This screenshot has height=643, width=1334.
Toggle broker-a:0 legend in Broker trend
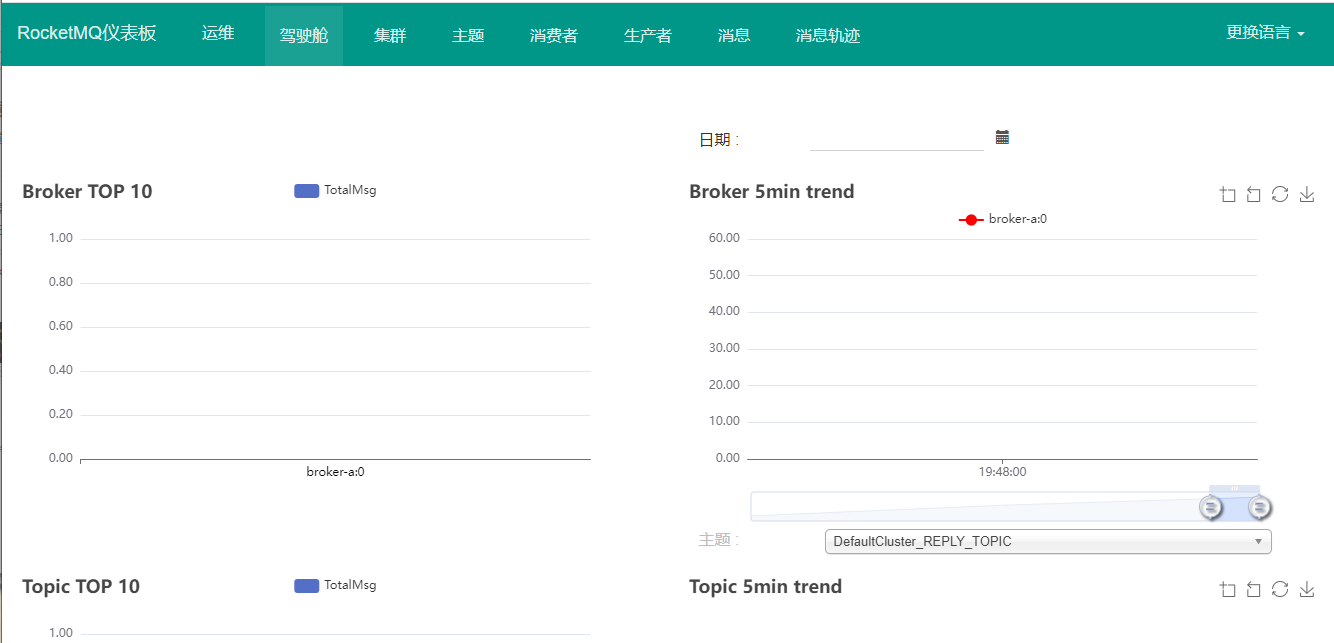coord(1003,219)
